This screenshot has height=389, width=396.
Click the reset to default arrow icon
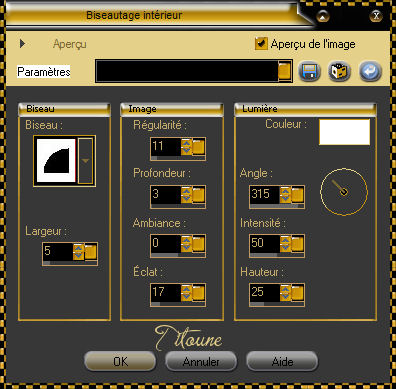coord(370,71)
